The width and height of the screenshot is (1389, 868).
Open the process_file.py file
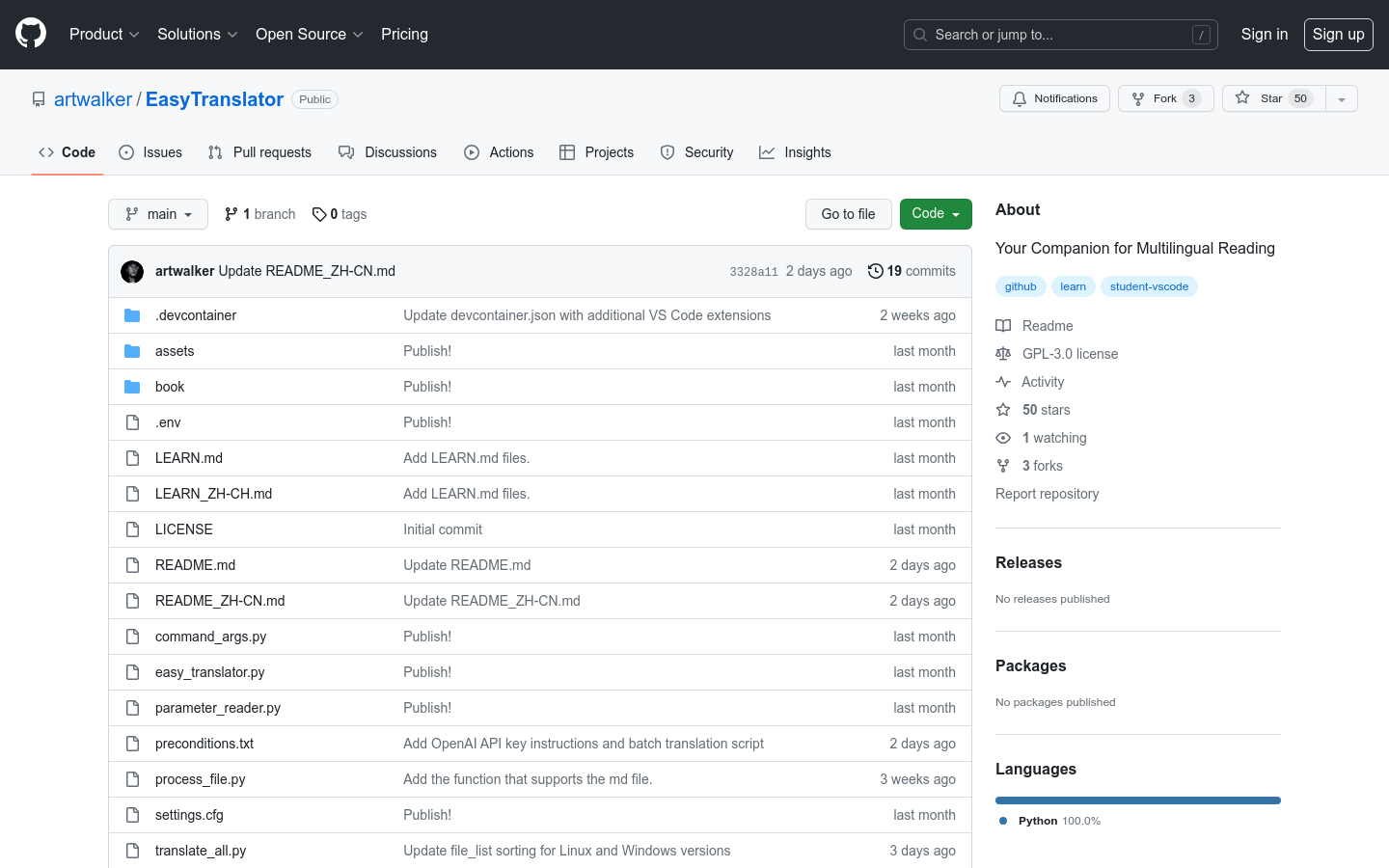click(x=200, y=779)
